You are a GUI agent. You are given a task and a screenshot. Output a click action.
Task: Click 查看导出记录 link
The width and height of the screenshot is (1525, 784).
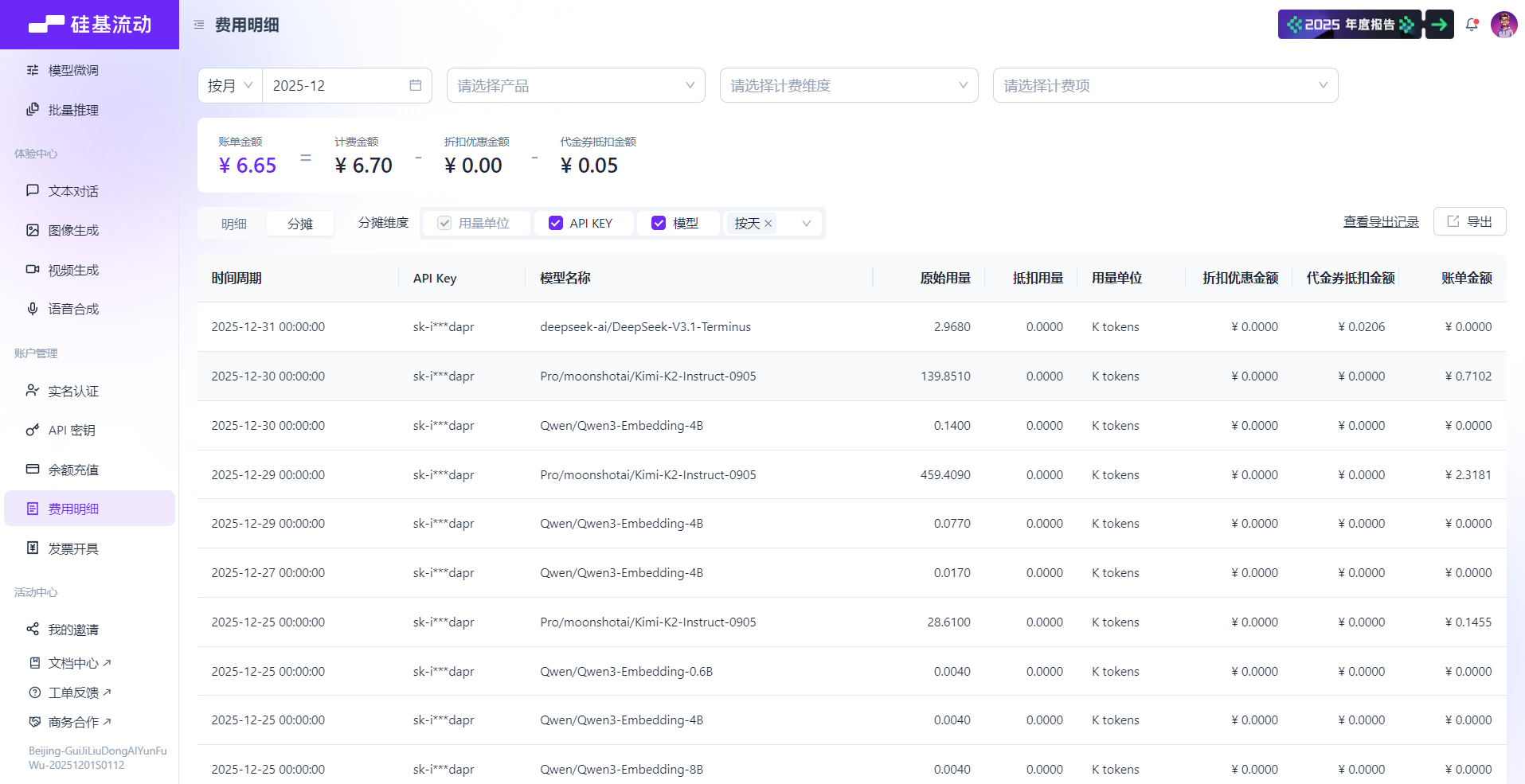pos(1381,222)
